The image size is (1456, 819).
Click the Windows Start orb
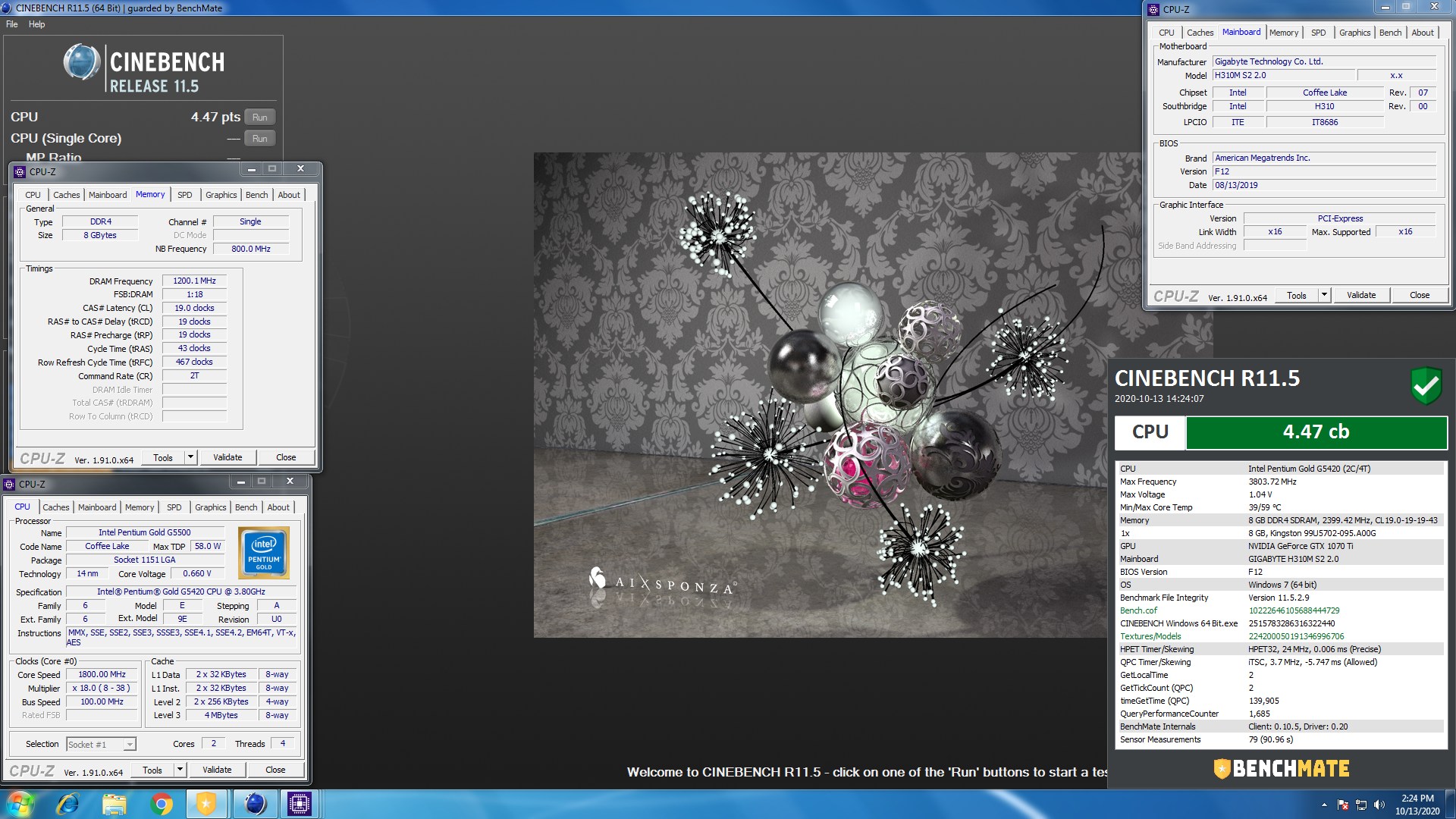[x=20, y=804]
